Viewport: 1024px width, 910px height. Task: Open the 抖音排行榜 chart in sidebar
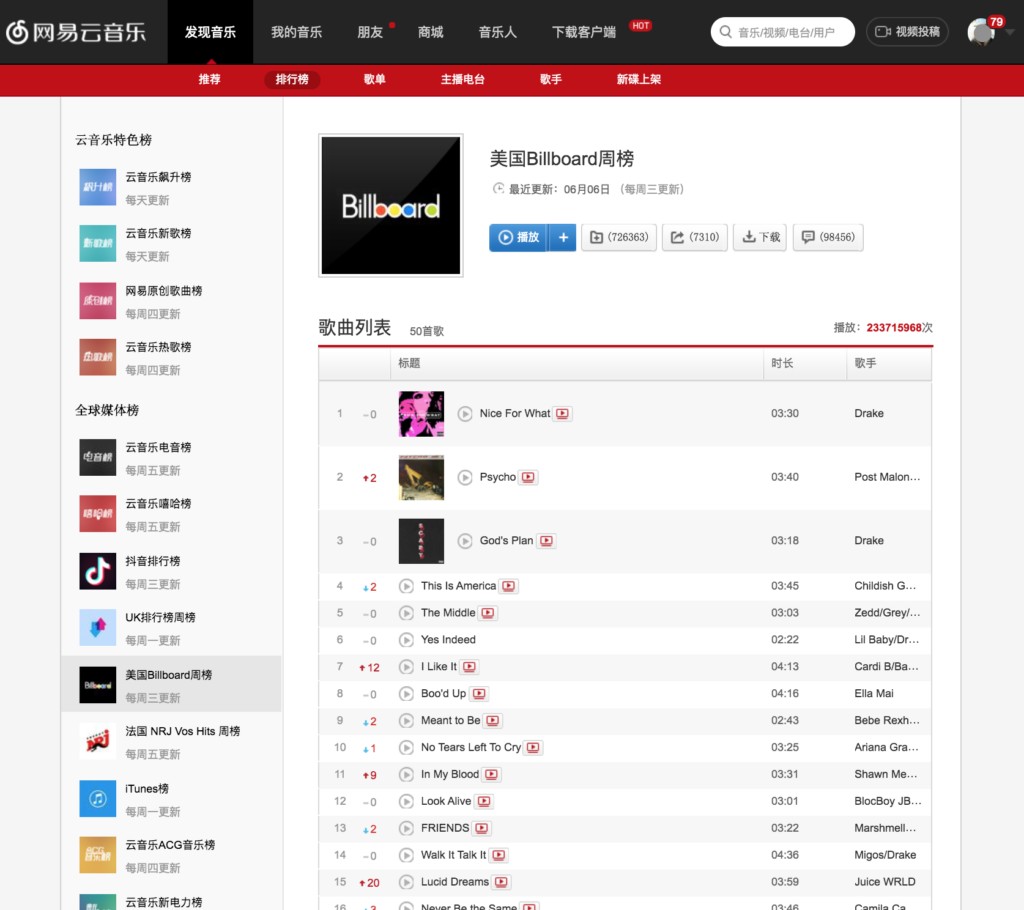[x=172, y=572]
